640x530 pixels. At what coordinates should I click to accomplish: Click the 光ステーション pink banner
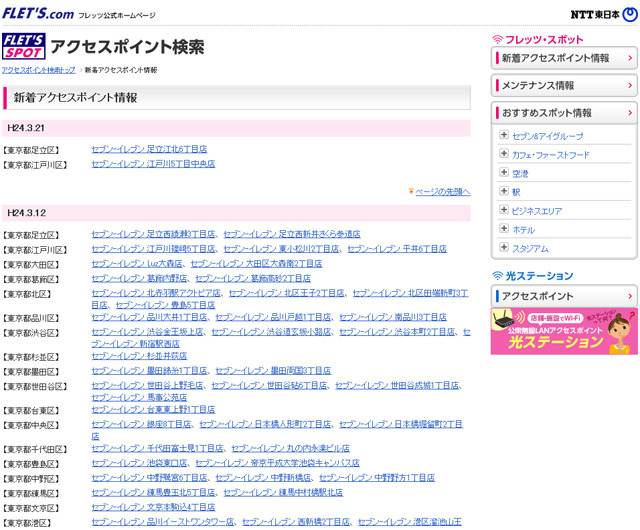[x=564, y=331]
